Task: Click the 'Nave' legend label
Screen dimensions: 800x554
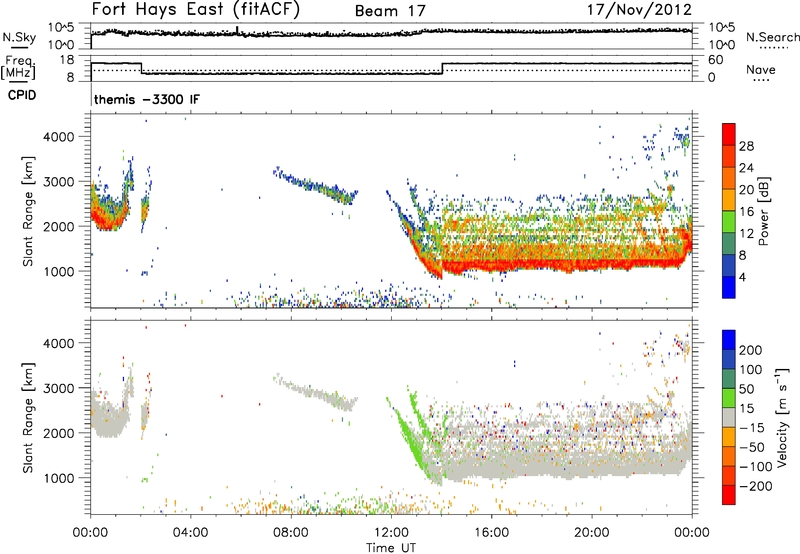Action: pyautogui.click(x=761, y=70)
